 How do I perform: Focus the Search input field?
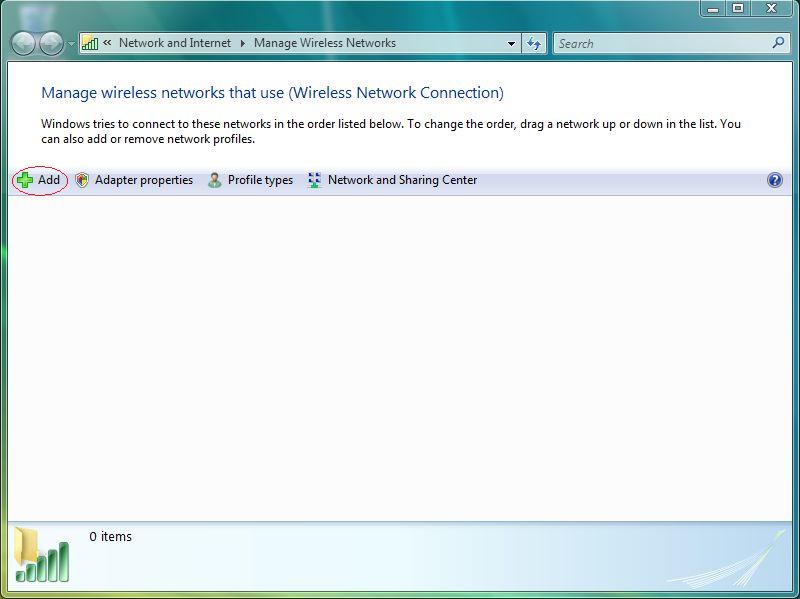coord(660,43)
